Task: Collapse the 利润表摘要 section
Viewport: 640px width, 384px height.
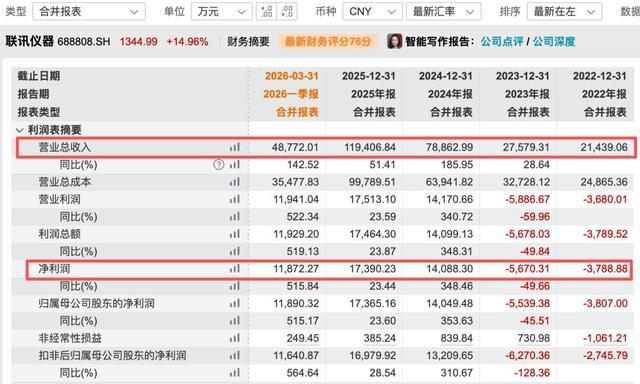Action: (19, 130)
